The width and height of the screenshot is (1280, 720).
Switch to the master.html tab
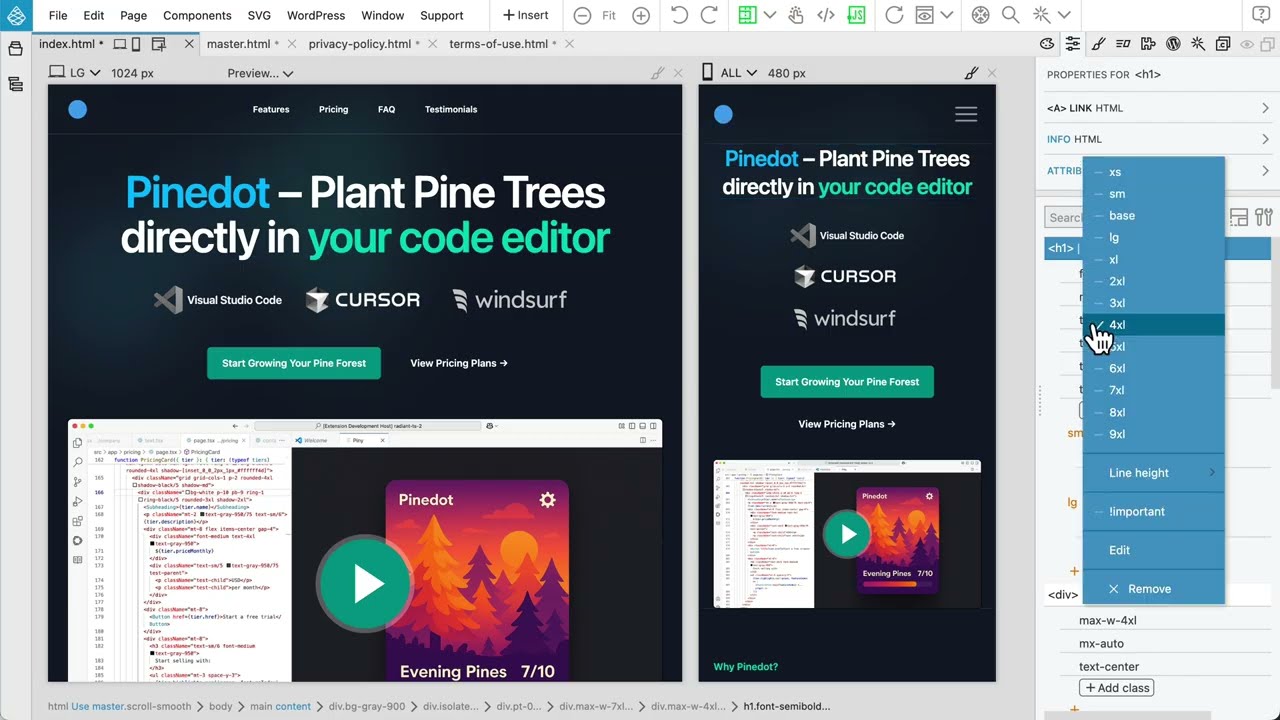[x=238, y=44]
